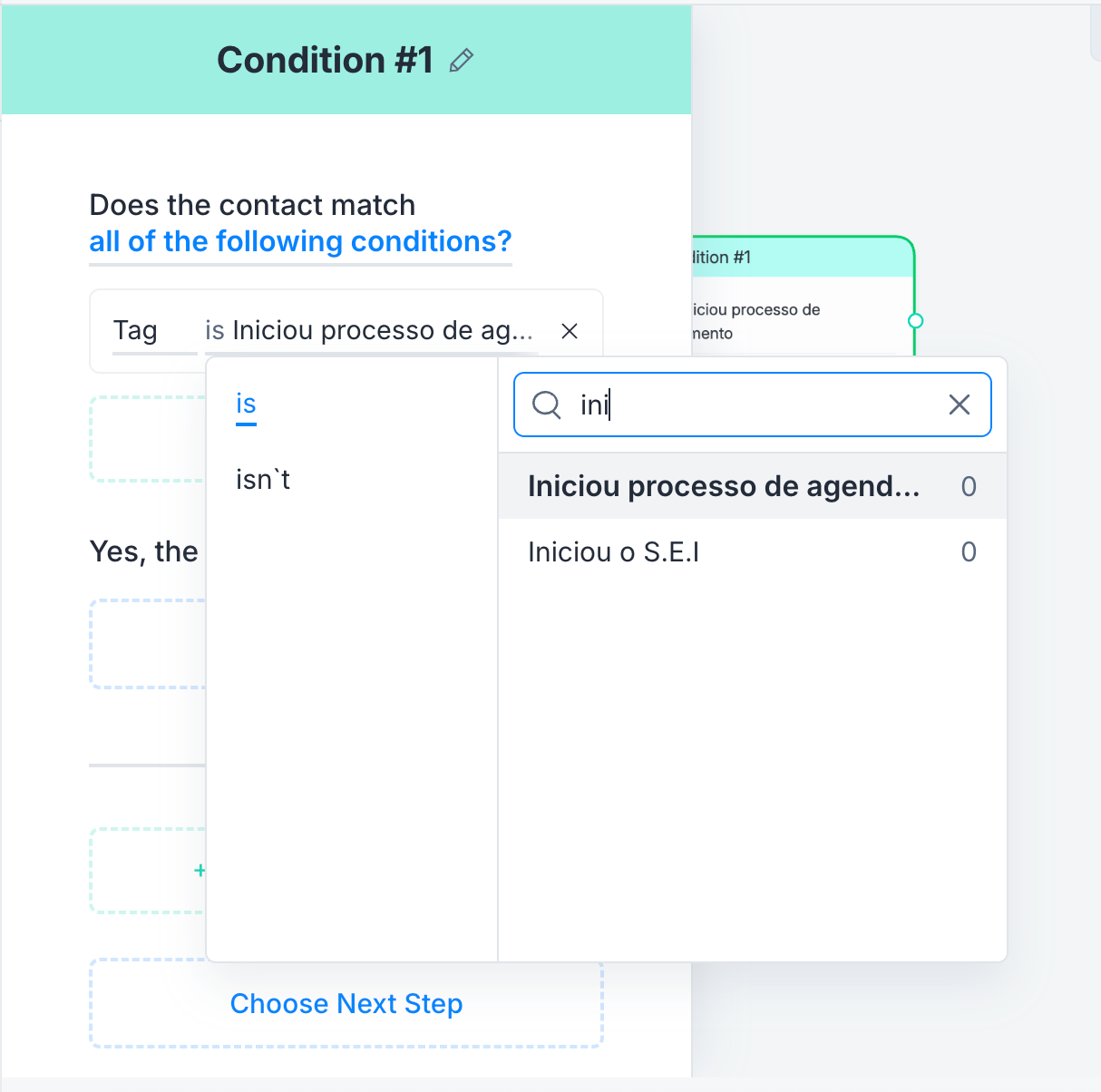Clear the tag search field text
1101x1092 pixels.
pos(960,405)
